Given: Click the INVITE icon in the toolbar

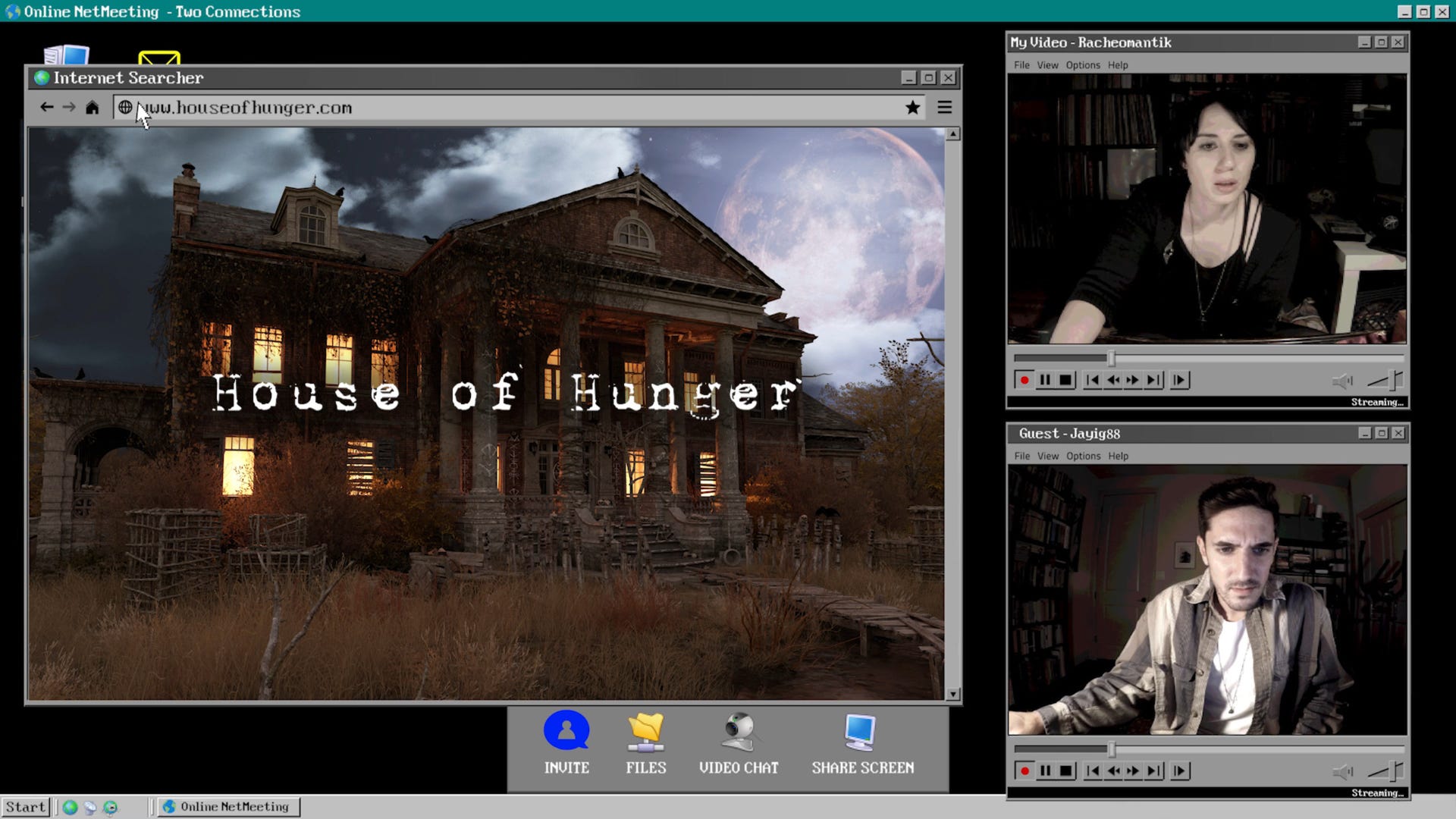Looking at the screenshot, I should (x=566, y=731).
